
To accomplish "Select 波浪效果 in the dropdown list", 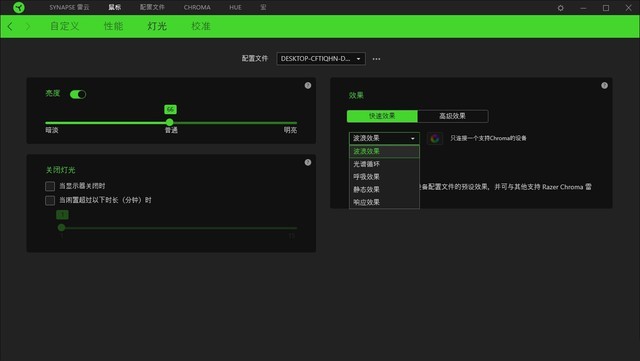I will coord(384,151).
